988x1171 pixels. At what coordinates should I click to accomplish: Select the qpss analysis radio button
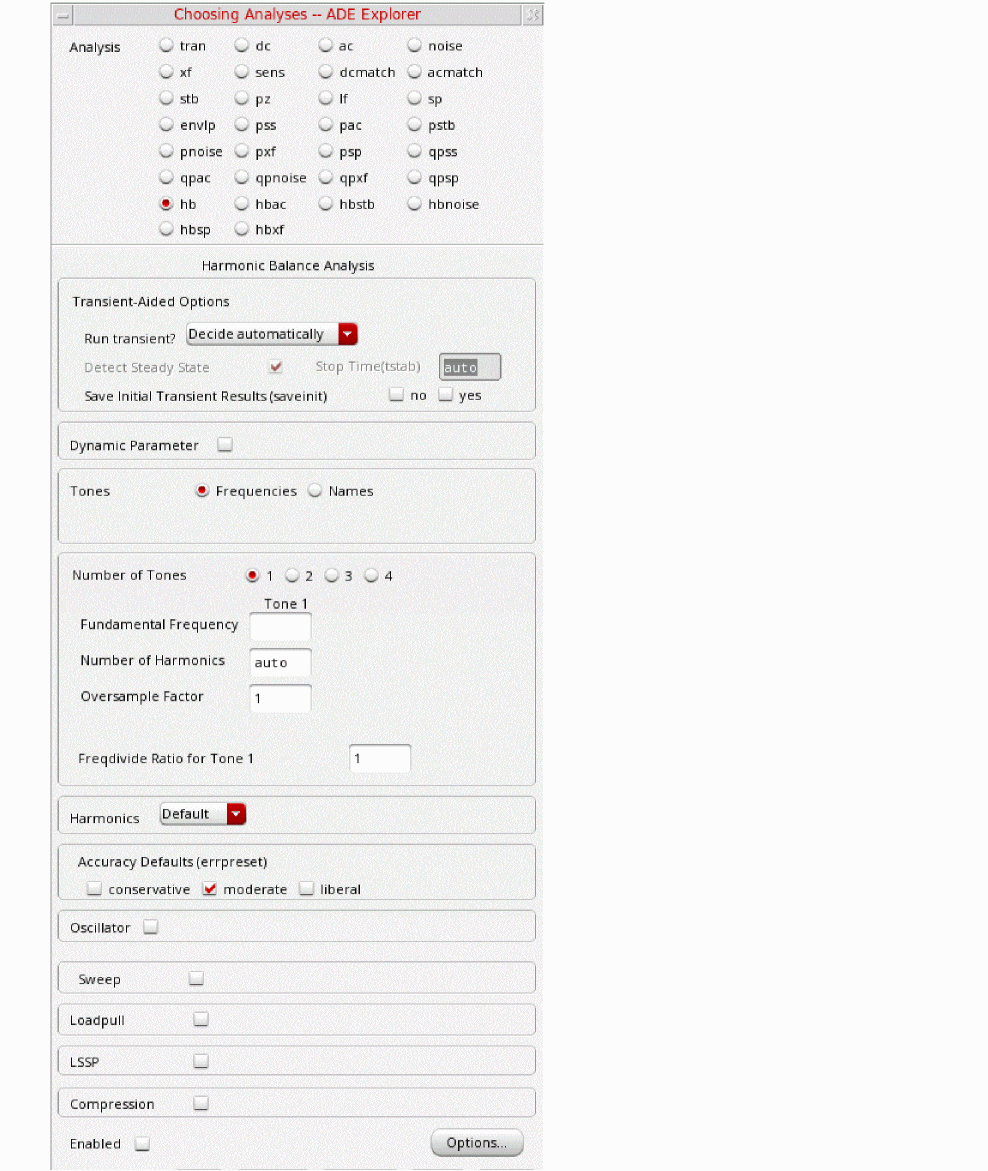(414, 151)
